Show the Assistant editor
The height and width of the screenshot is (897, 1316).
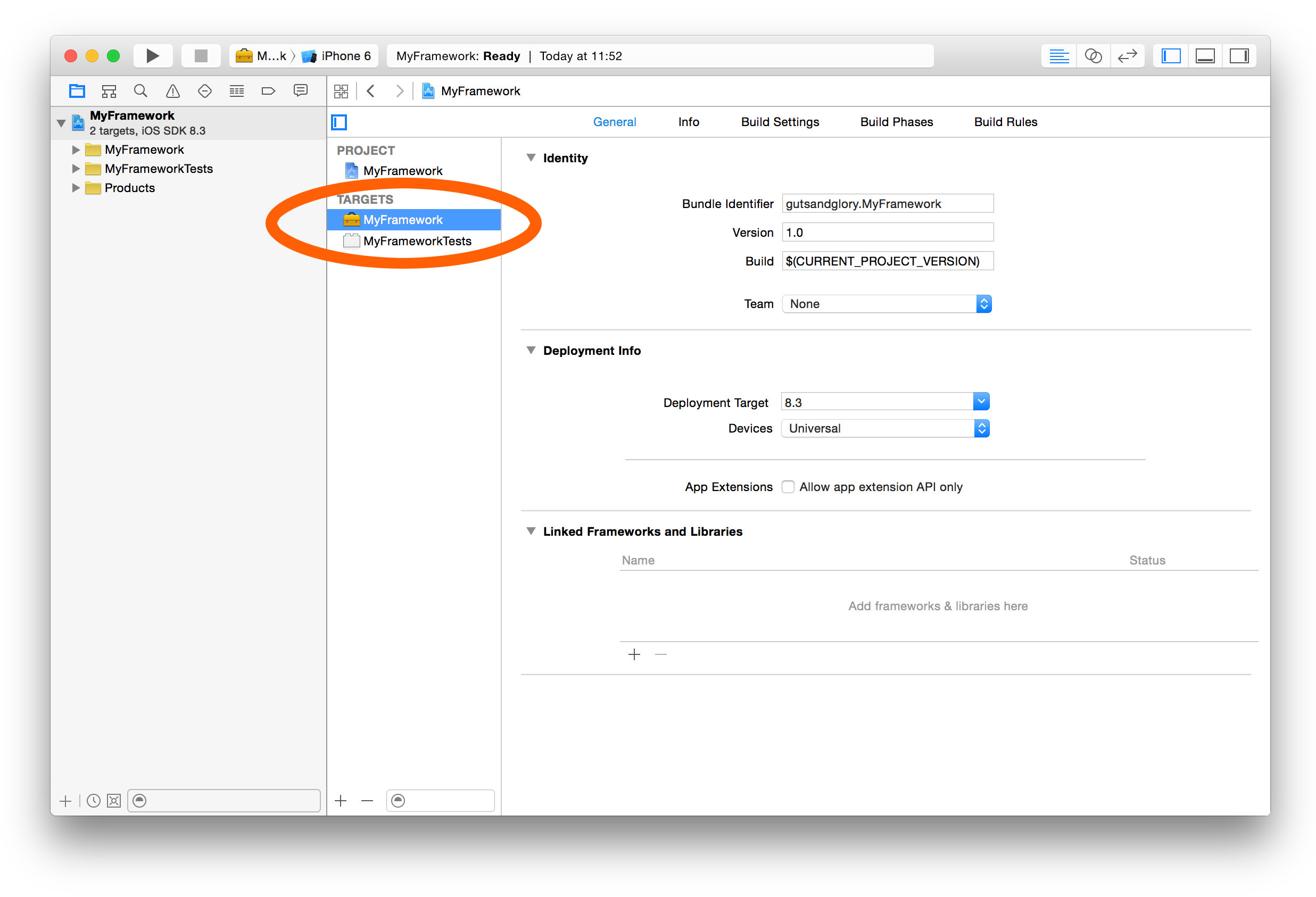tap(1093, 55)
